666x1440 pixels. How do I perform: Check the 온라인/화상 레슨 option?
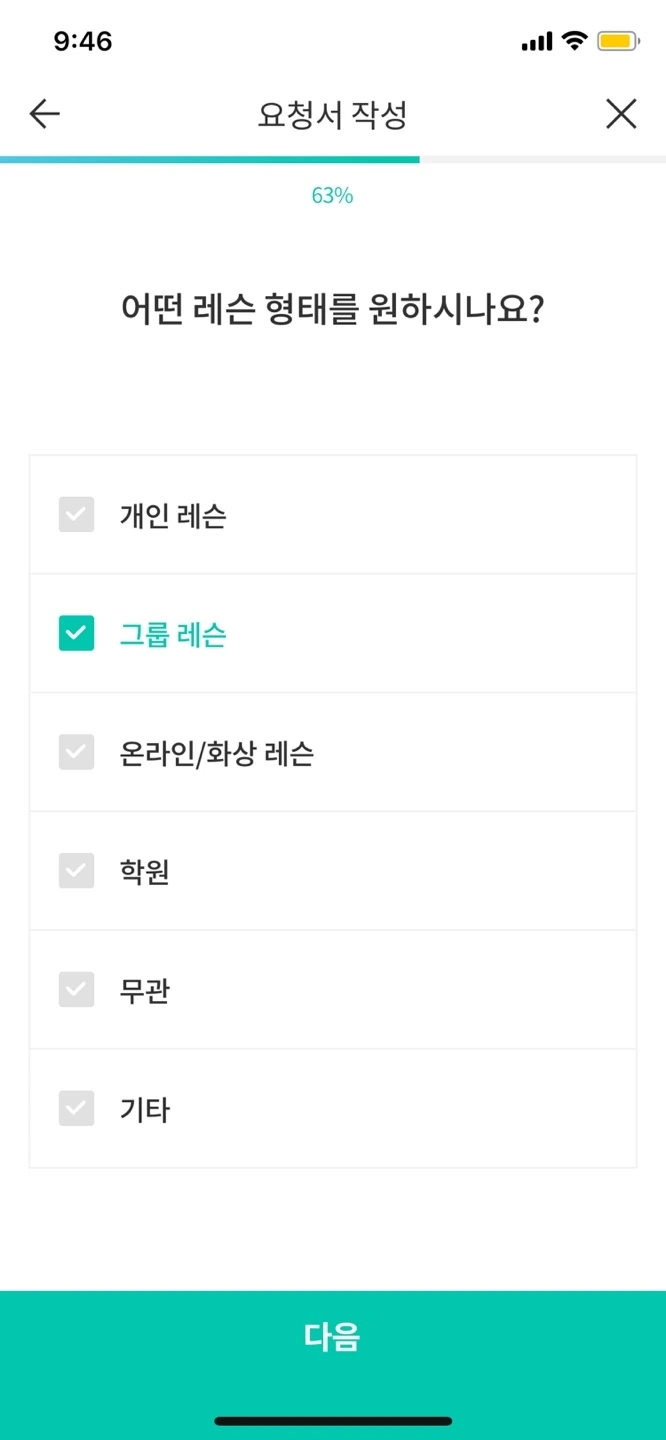pos(76,751)
